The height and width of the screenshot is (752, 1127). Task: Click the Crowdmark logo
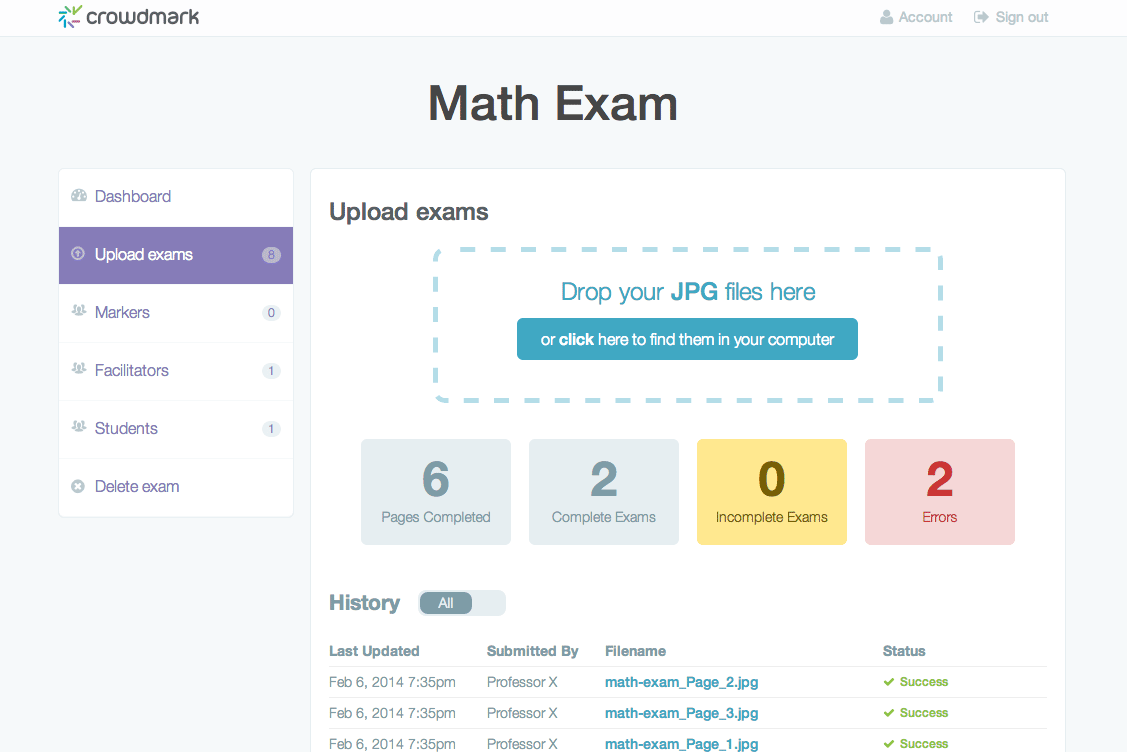tap(128, 17)
